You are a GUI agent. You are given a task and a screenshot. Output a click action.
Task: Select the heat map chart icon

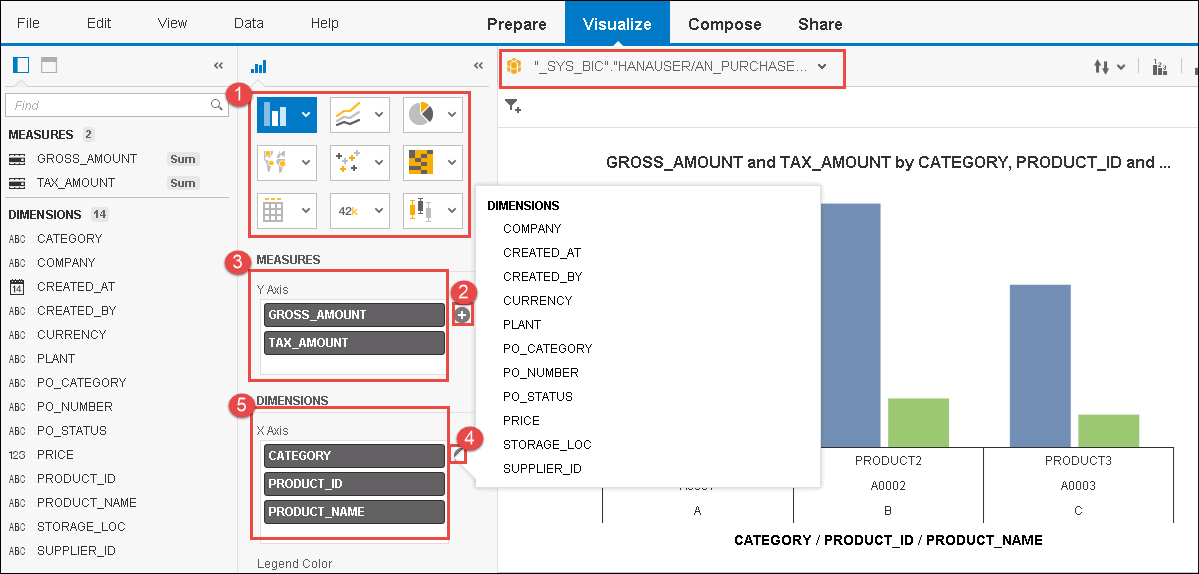click(420, 161)
